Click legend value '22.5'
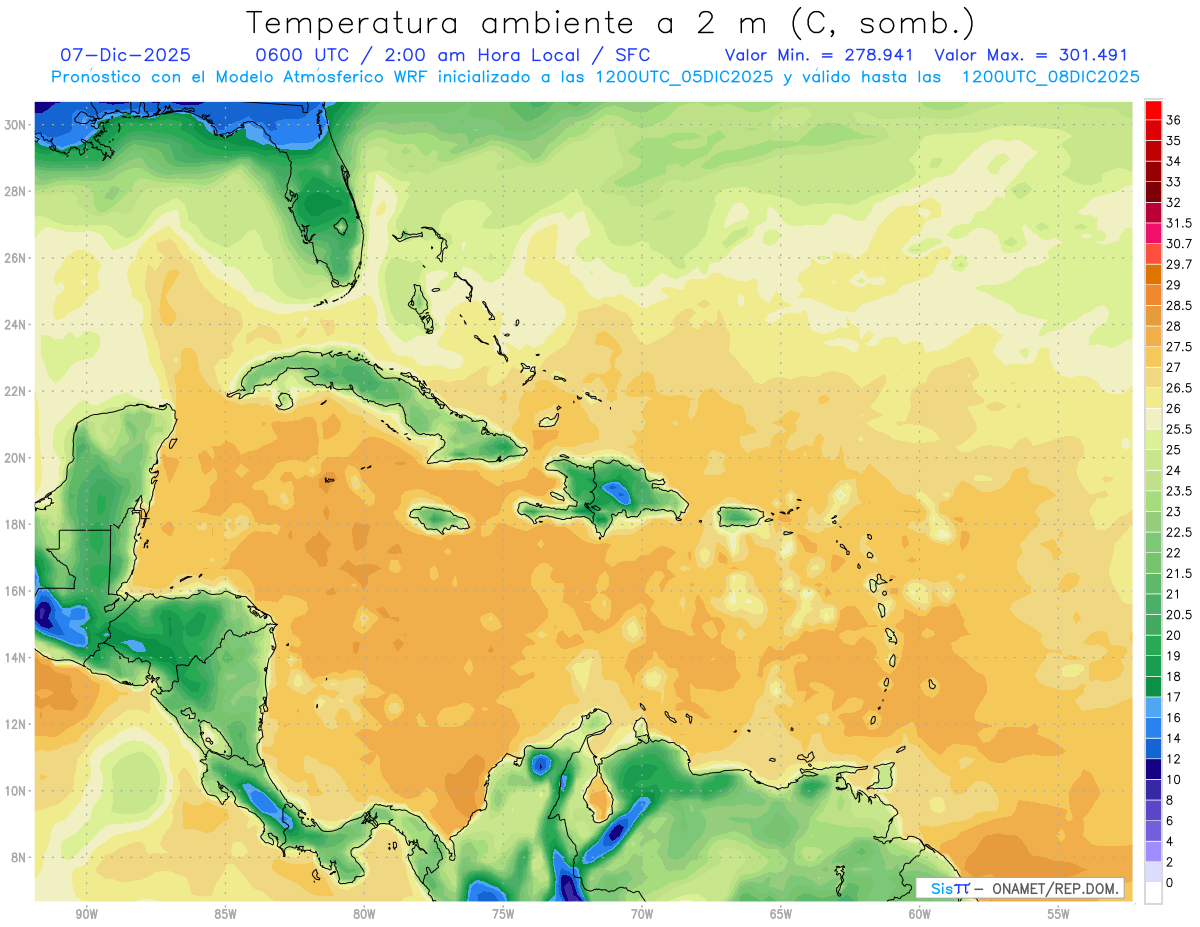 [x=1179, y=532]
